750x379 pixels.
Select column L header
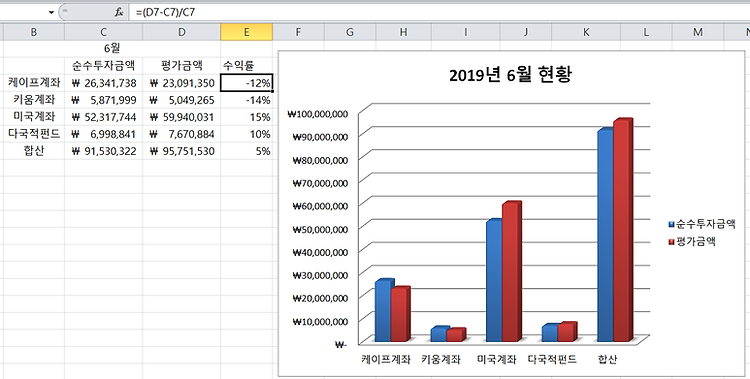646,32
